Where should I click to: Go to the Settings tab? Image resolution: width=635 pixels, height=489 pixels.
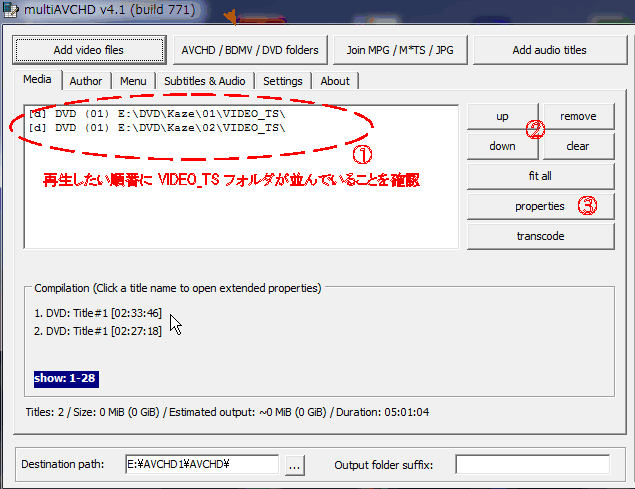click(x=283, y=81)
